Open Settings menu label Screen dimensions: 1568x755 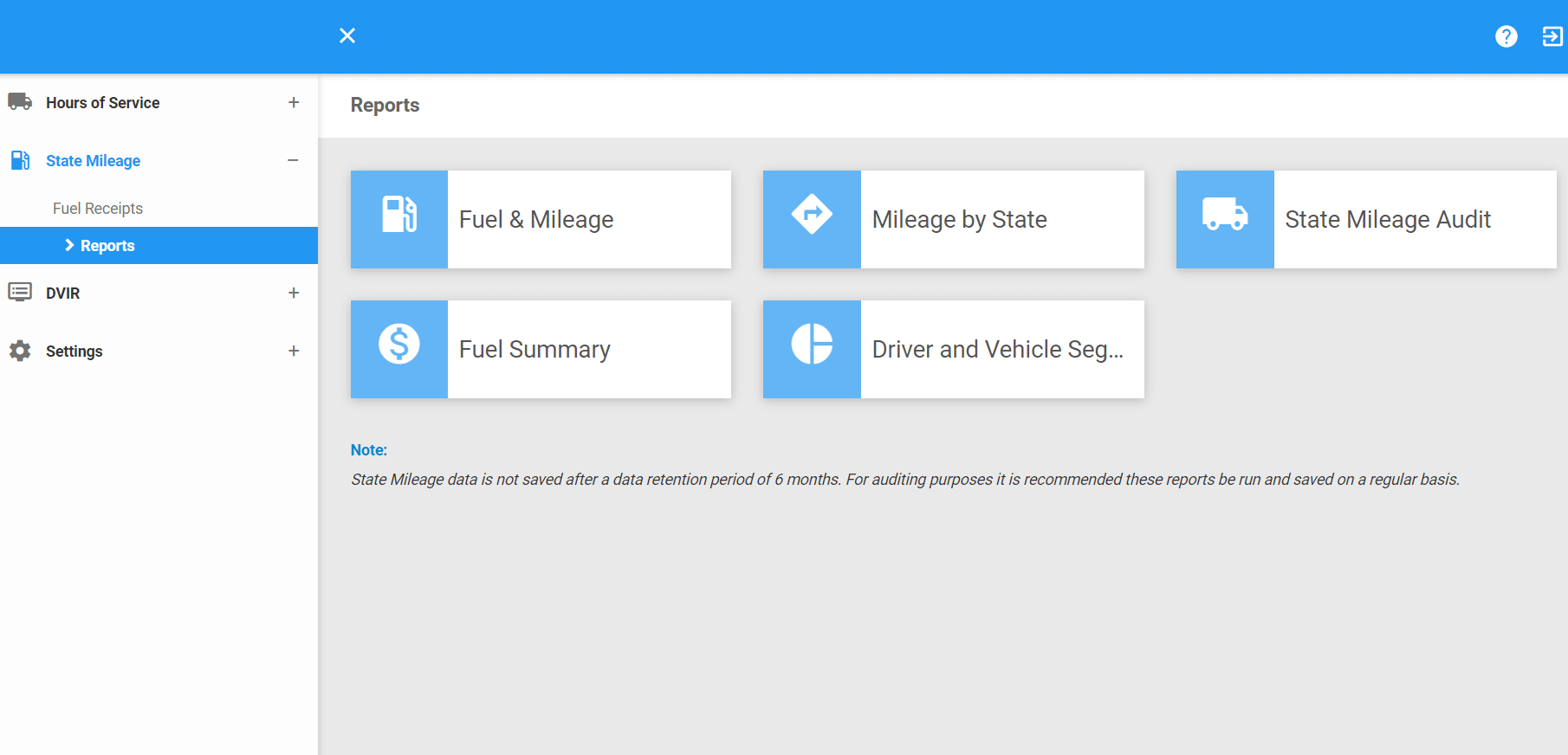tap(74, 351)
